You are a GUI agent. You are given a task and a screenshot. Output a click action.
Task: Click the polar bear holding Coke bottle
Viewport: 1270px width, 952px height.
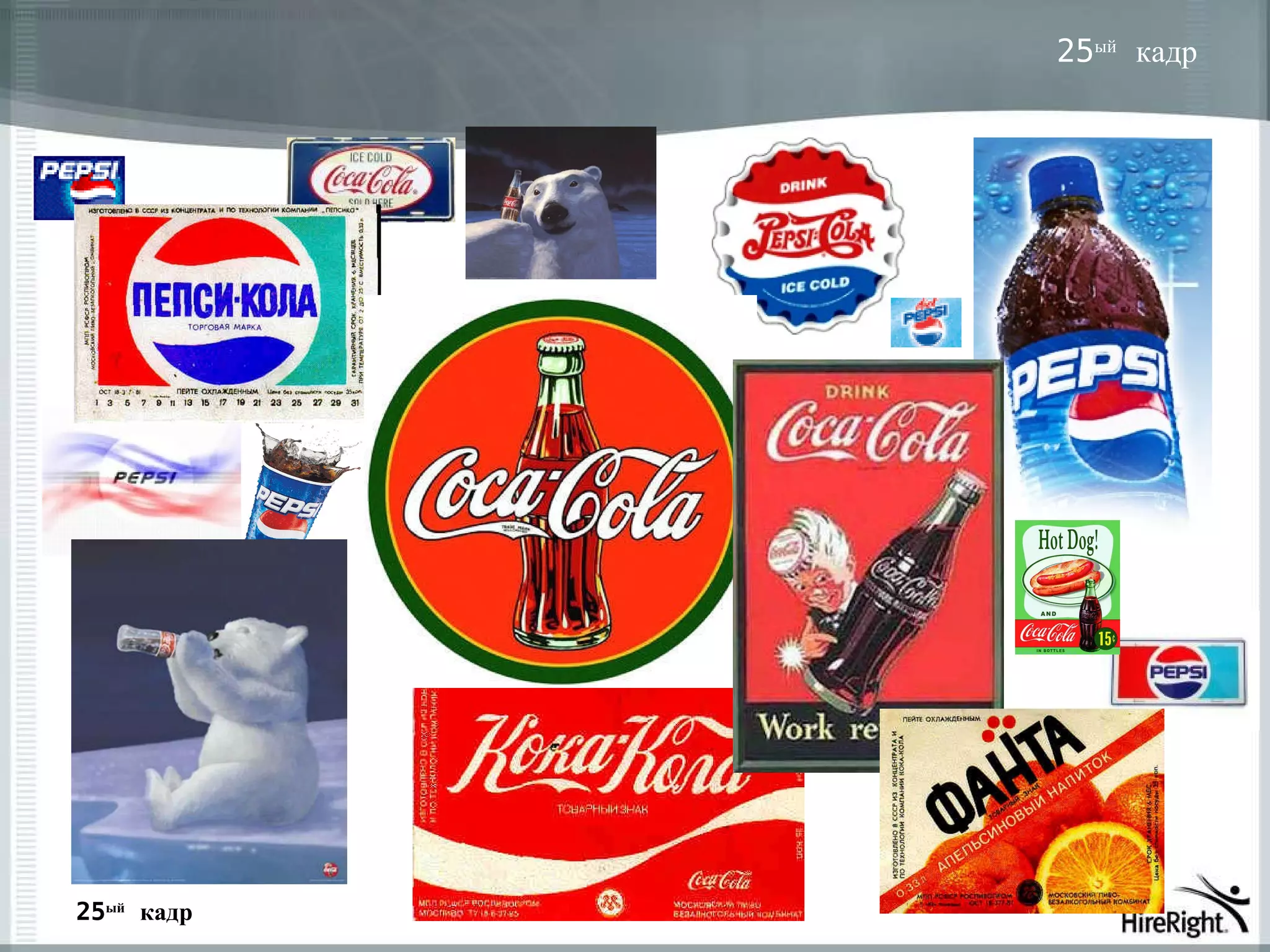561,203
